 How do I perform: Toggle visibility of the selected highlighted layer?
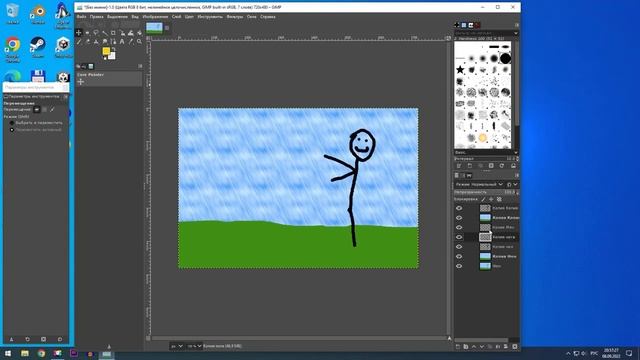point(459,237)
